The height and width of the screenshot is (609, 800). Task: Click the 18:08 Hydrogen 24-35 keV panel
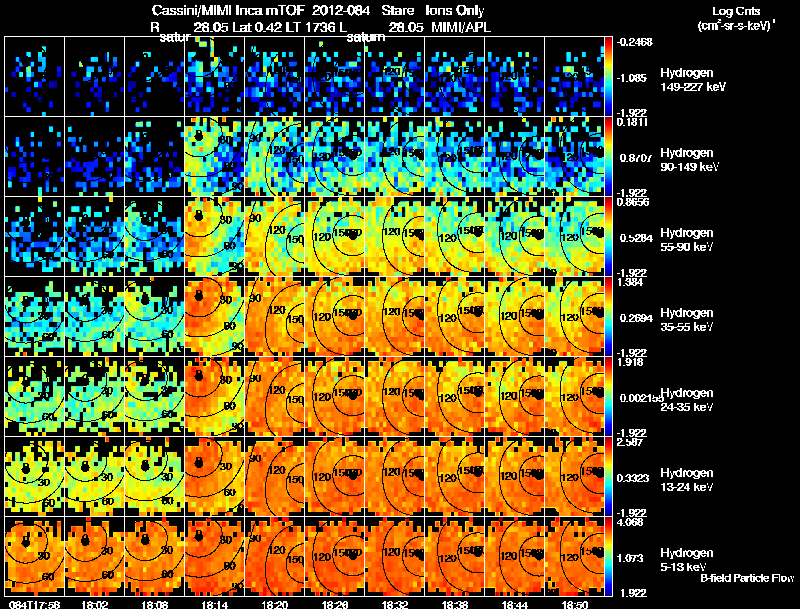(155, 396)
